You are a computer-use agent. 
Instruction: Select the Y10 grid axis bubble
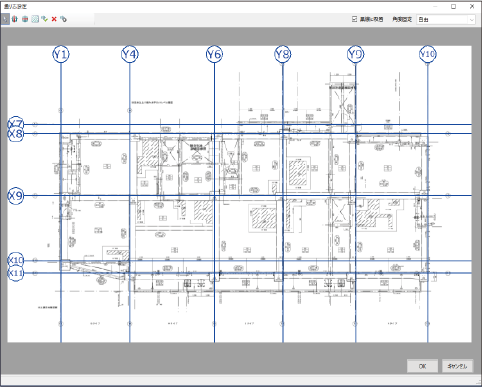tap(428, 54)
